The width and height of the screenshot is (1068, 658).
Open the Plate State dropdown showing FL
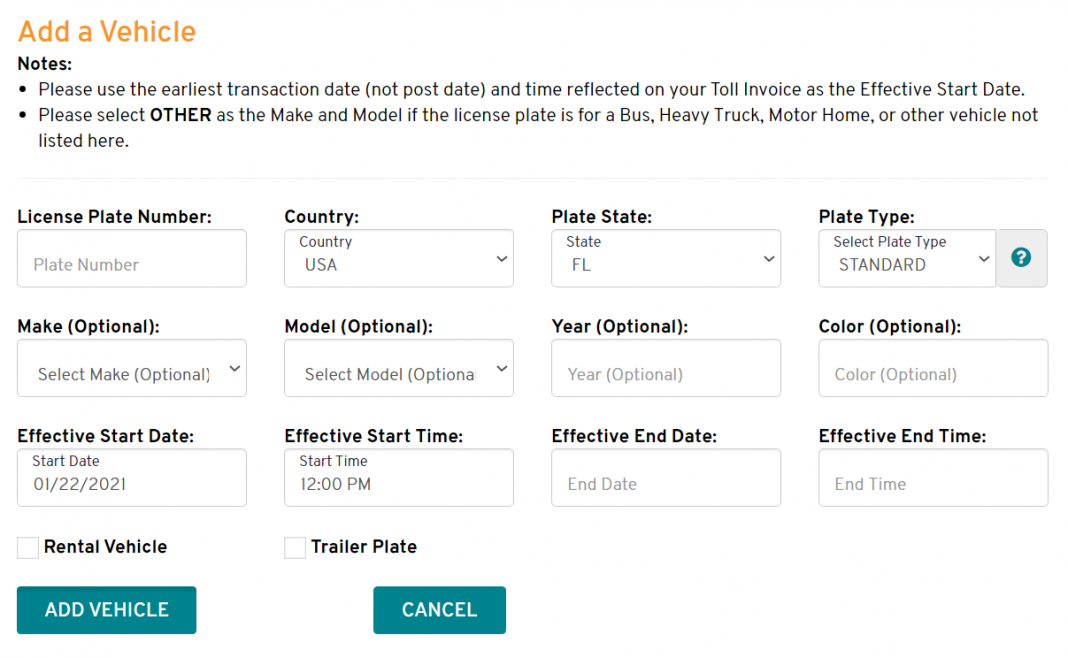pos(665,258)
